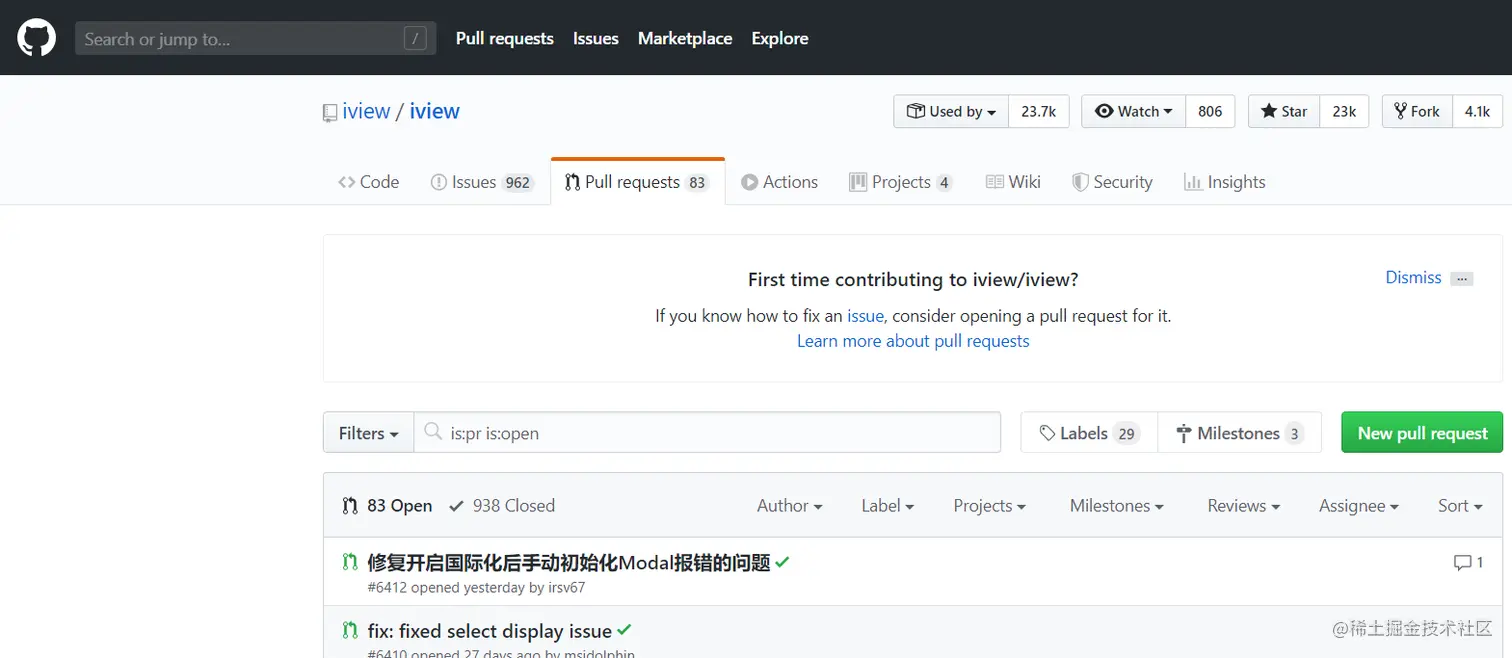
Task: Open the Insights tab
Action: click(x=1224, y=182)
